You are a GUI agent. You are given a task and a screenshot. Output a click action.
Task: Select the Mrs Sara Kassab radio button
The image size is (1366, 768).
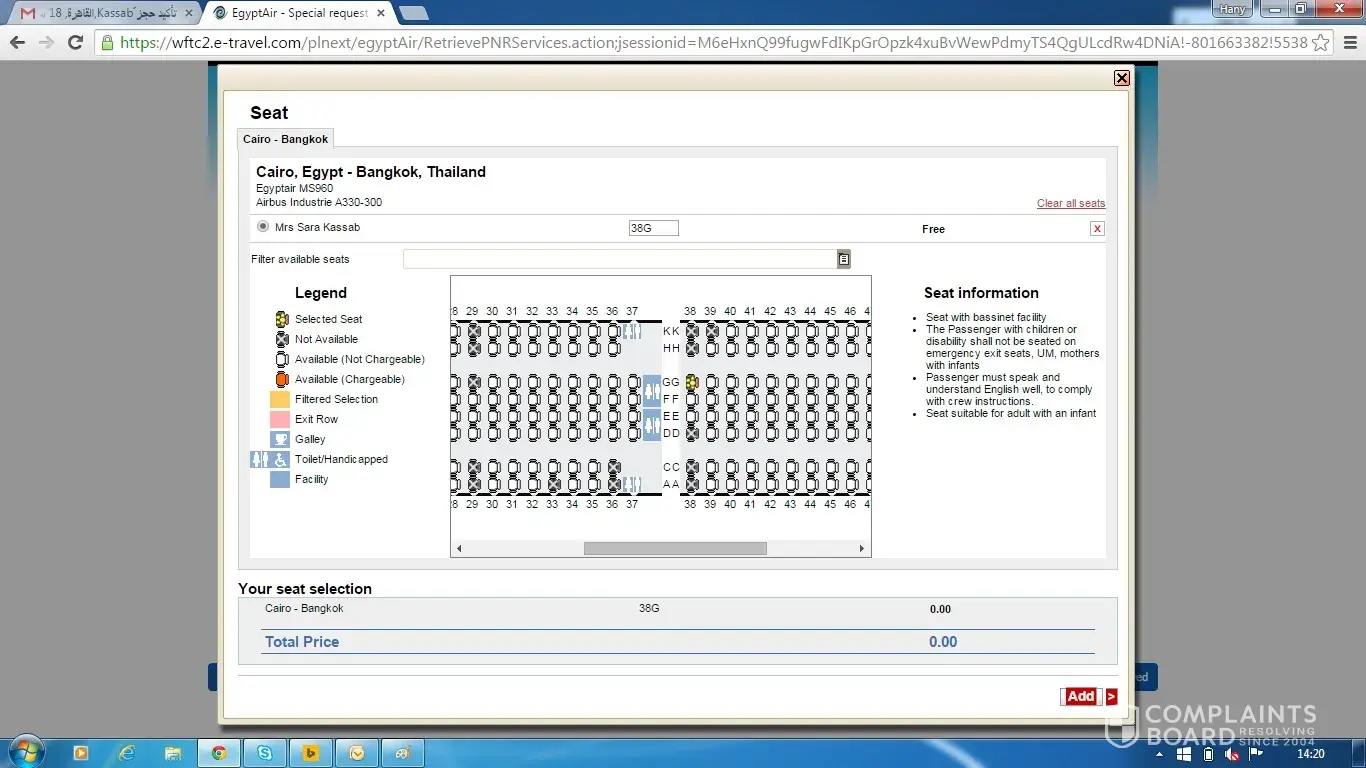pos(263,227)
